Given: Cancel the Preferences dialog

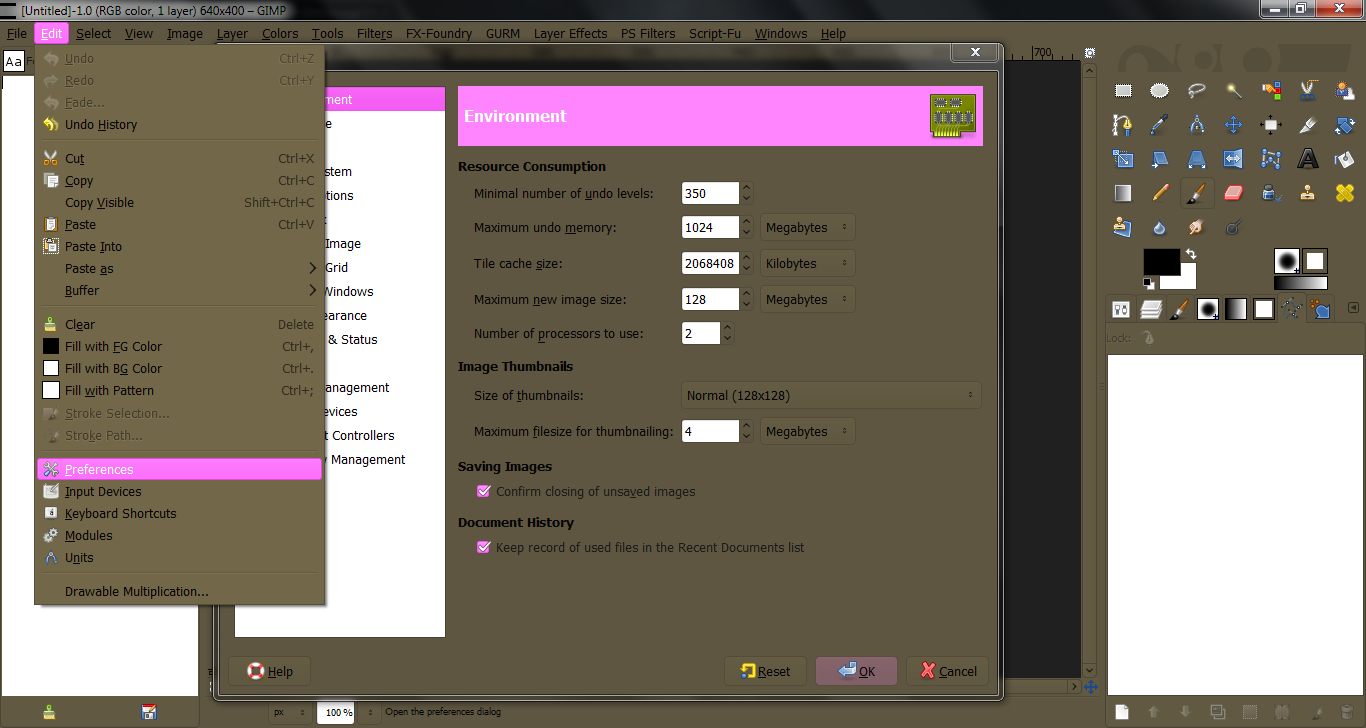Looking at the screenshot, I should 948,671.
